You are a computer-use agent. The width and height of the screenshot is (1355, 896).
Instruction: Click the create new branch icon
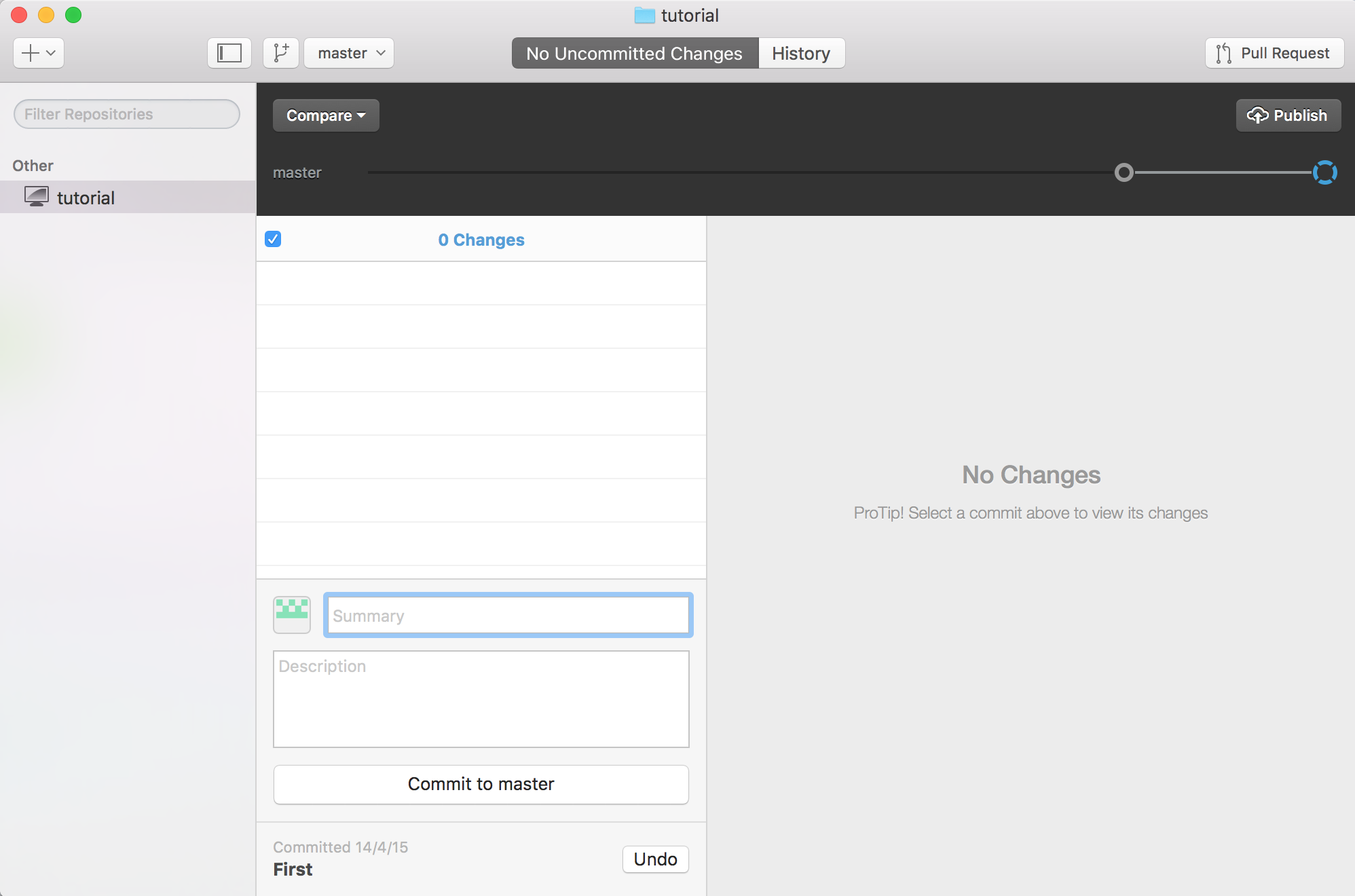tap(280, 53)
